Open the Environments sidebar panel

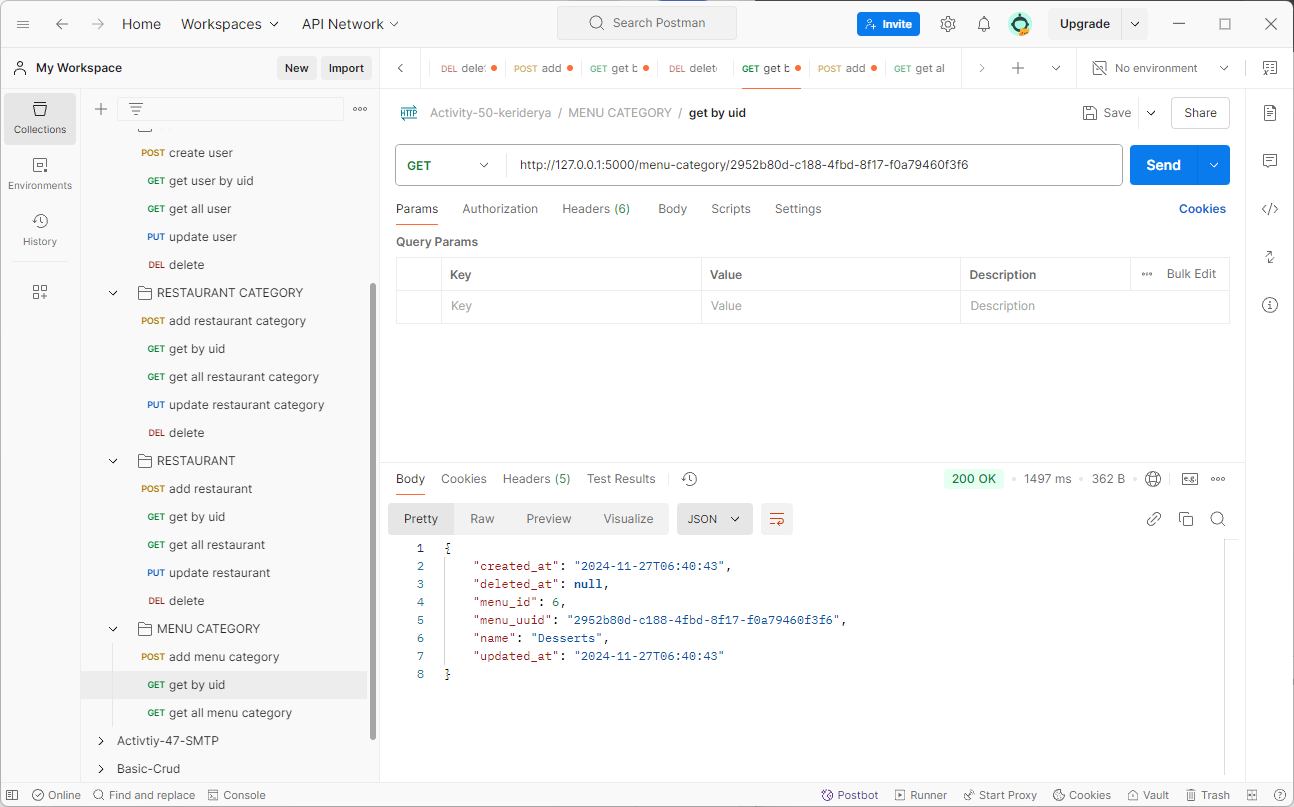[x=40, y=173]
